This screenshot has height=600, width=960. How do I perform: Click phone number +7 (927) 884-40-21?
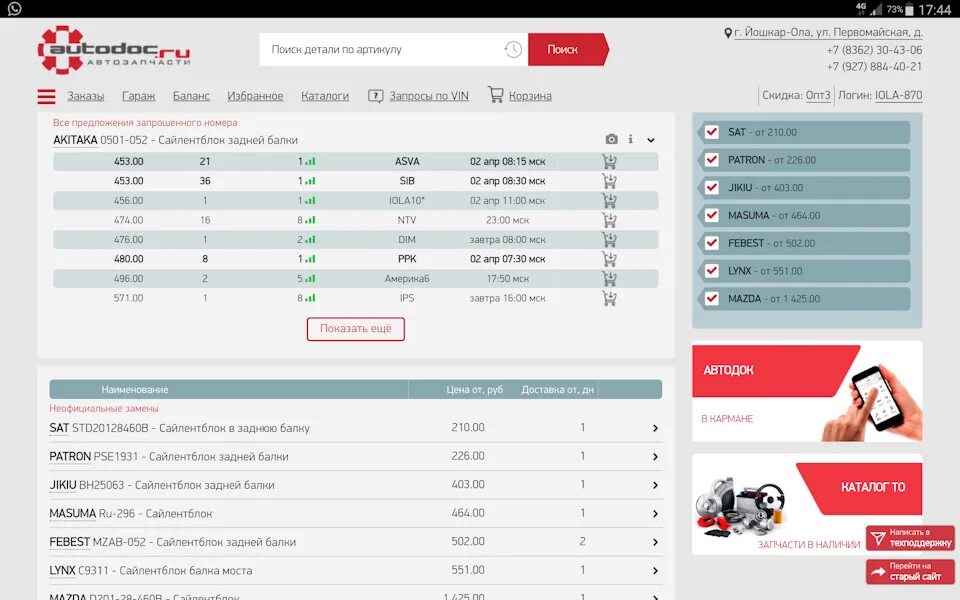(874, 67)
